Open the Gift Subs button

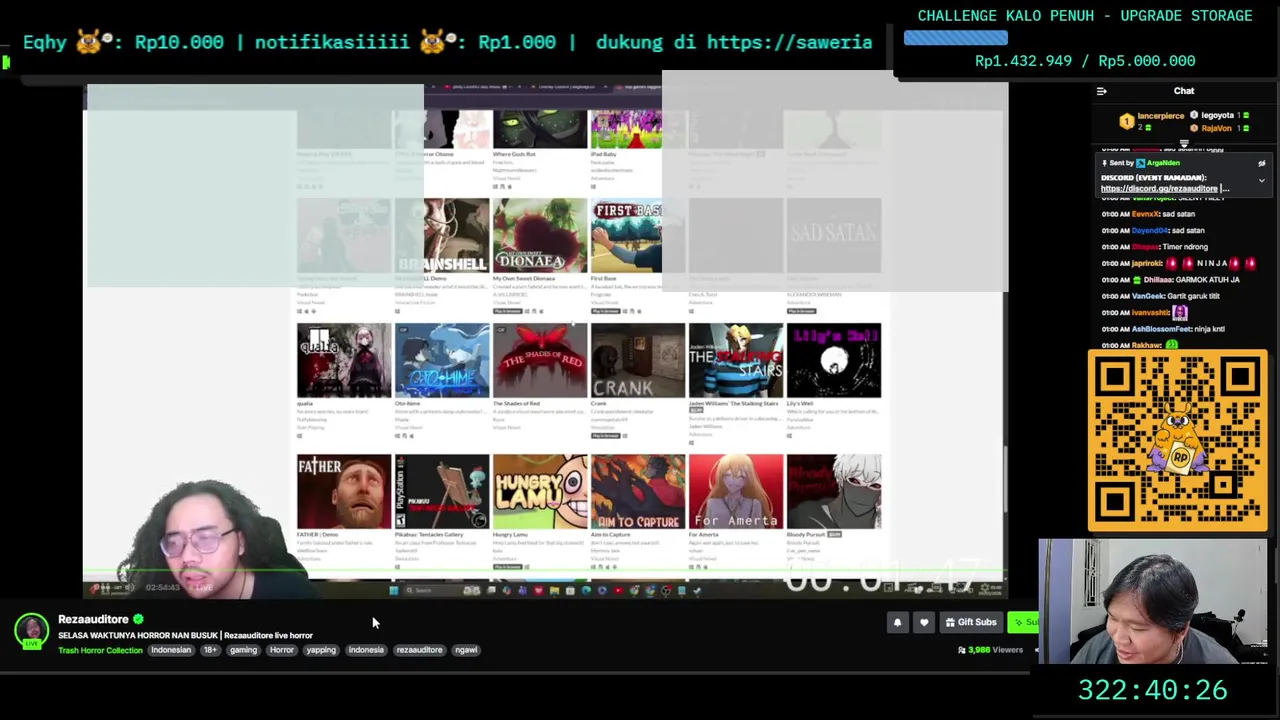click(x=970, y=623)
